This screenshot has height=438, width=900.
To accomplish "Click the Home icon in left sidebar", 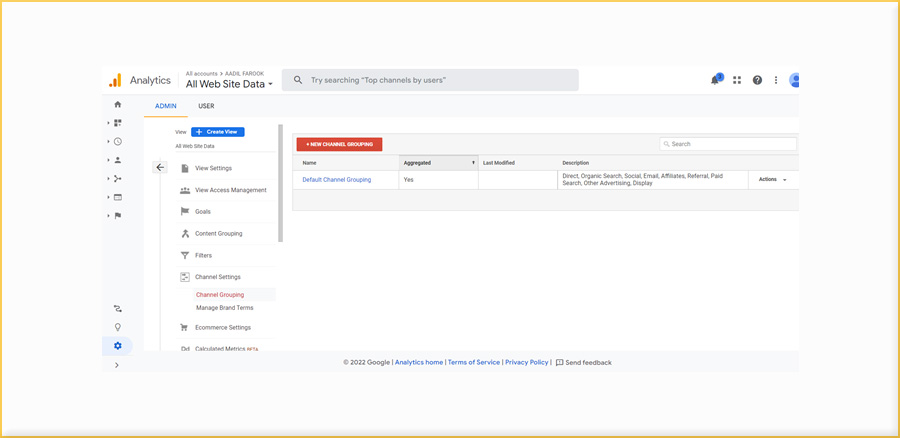I will (117, 104).
